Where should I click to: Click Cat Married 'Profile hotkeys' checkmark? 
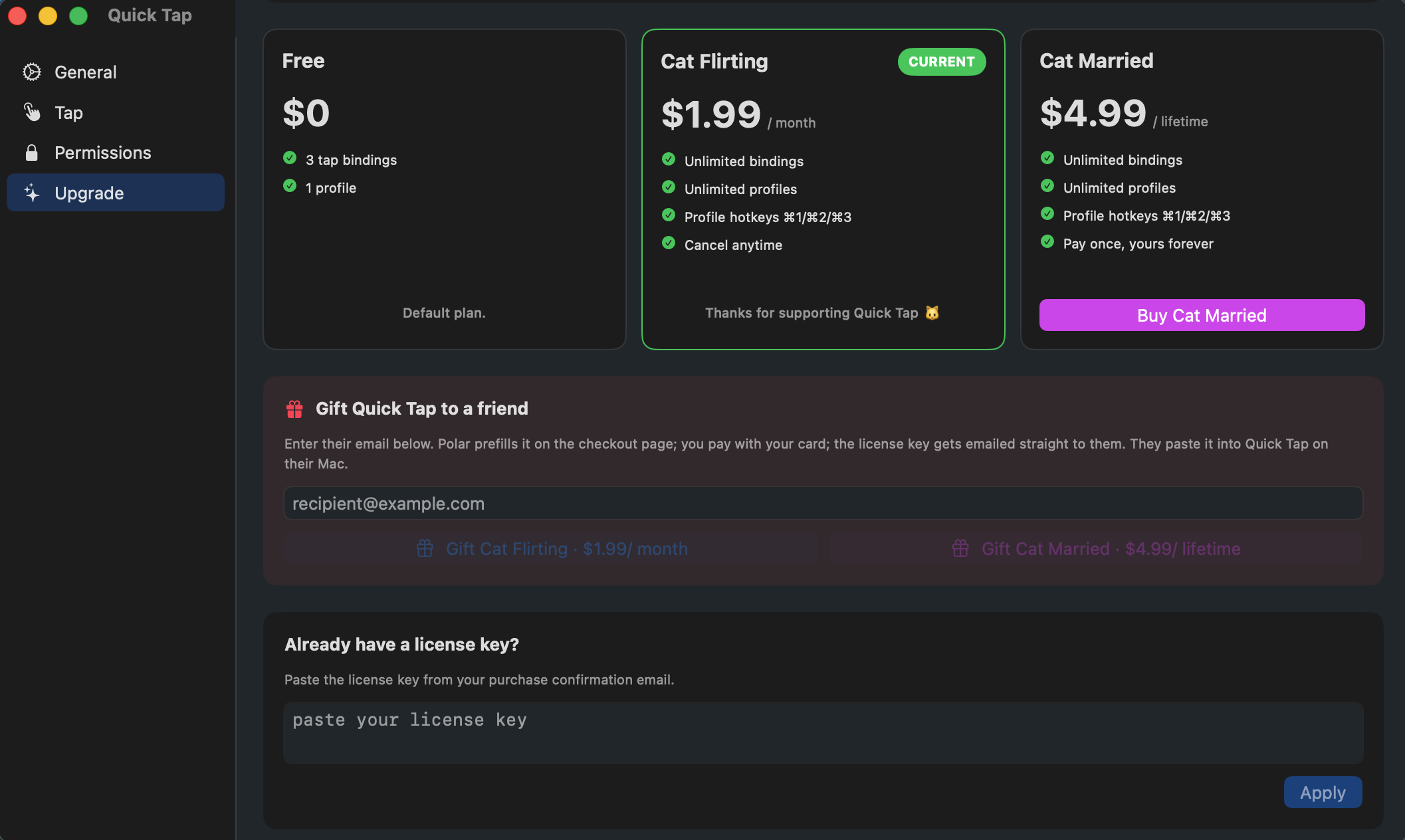coord(1047,214)
